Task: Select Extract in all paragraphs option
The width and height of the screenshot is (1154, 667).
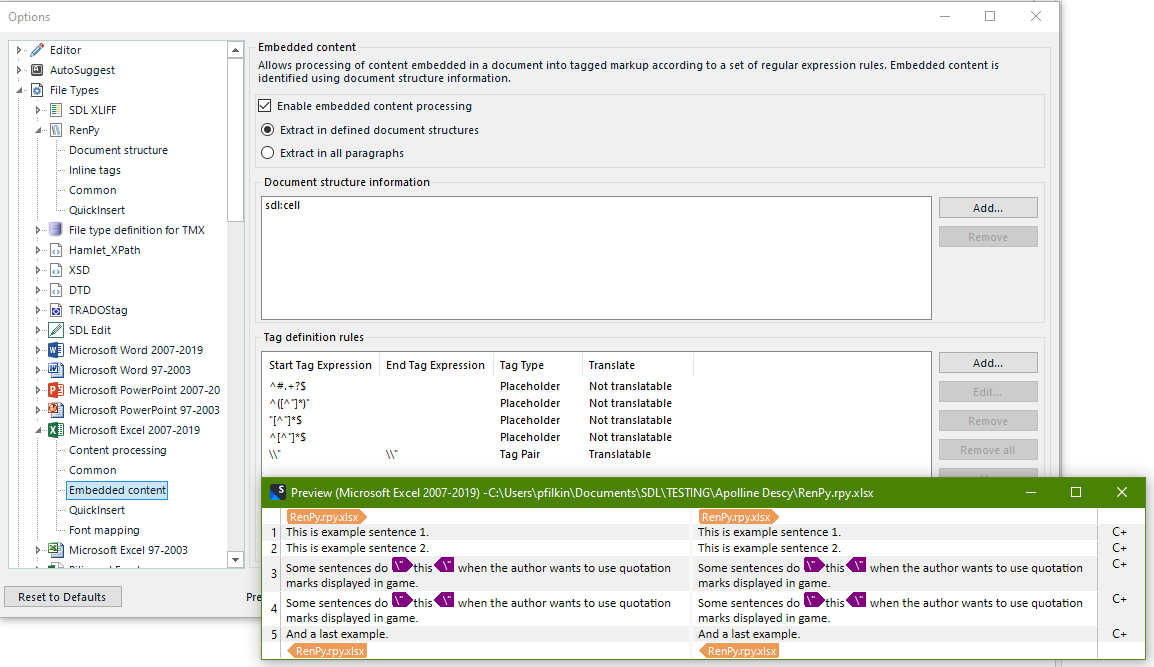Action: pos(268,153)
